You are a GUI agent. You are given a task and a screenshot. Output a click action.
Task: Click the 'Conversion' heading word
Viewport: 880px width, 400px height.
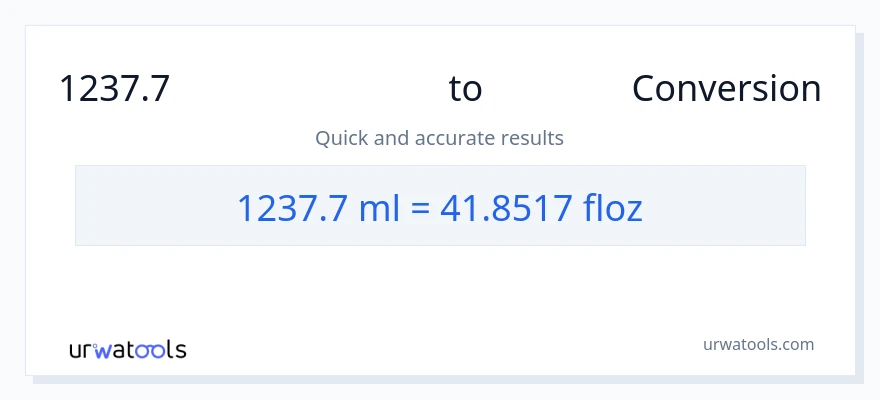coord(726,89)
